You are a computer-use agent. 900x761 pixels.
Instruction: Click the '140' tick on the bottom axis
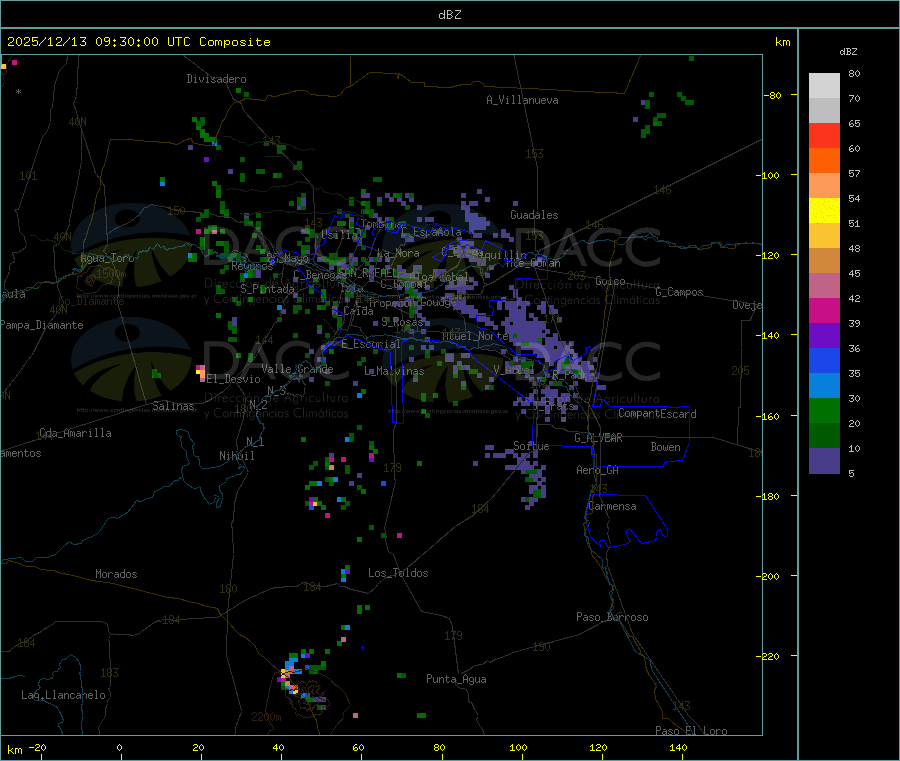[x=678, y=747]
